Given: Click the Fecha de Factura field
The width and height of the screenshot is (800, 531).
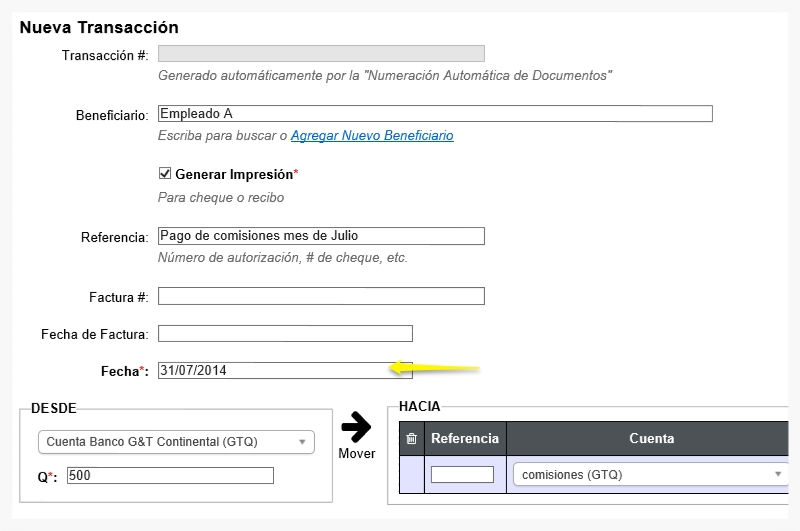Looking at the screenshot, I should (285, 334).
